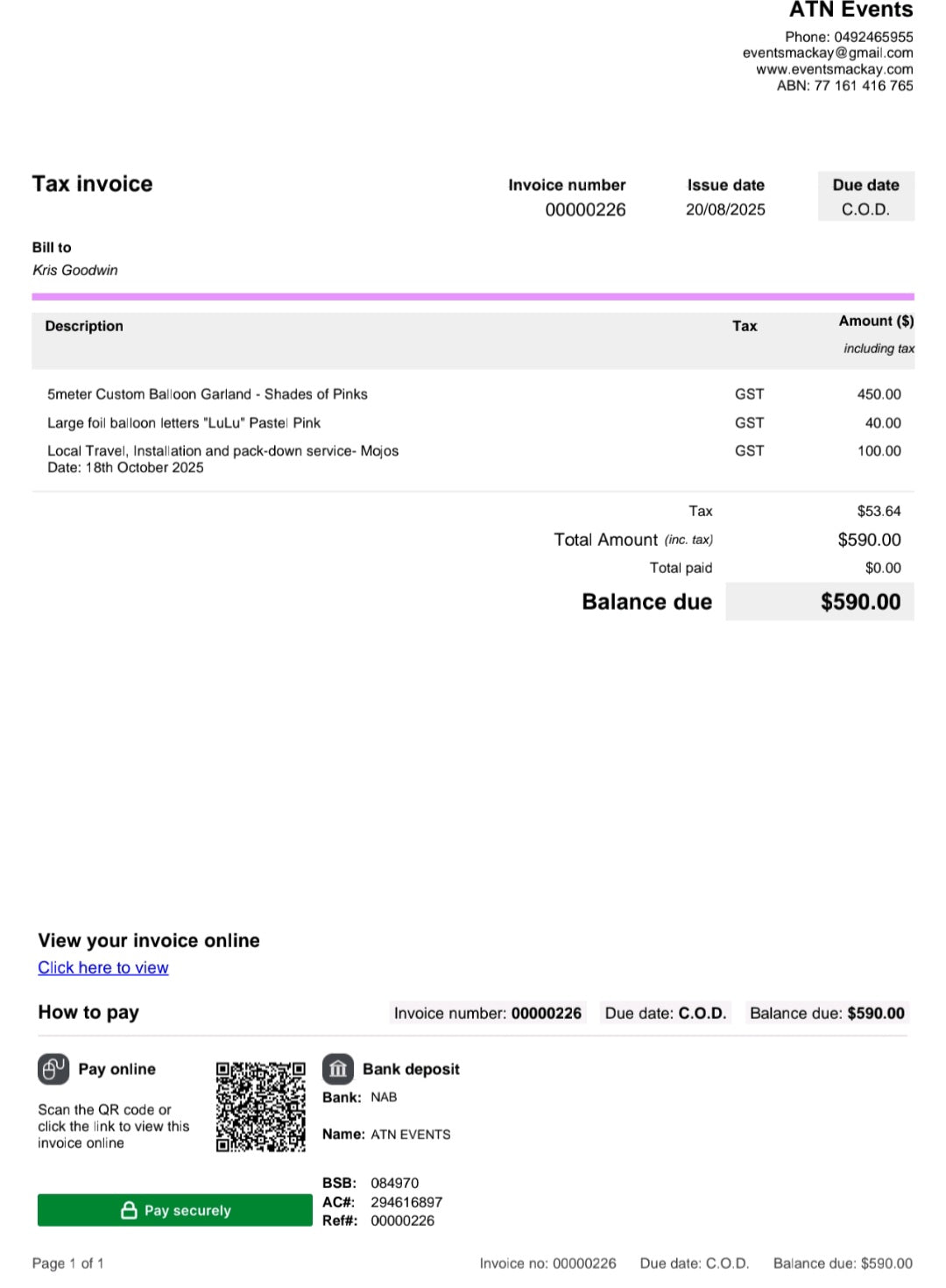
Task: Click the Balance due $590.00 amount box
Action: (x=820, y=602)
